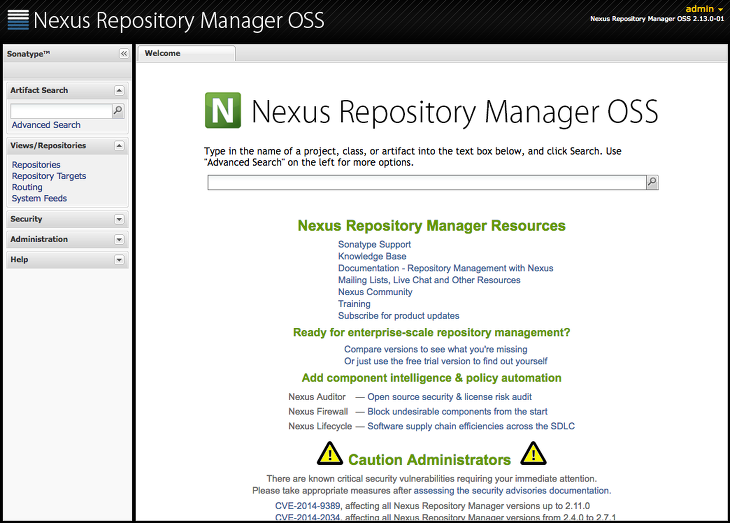730x523 pixels.
Task: Click the Administration panel header title
Action: [39, 239]
